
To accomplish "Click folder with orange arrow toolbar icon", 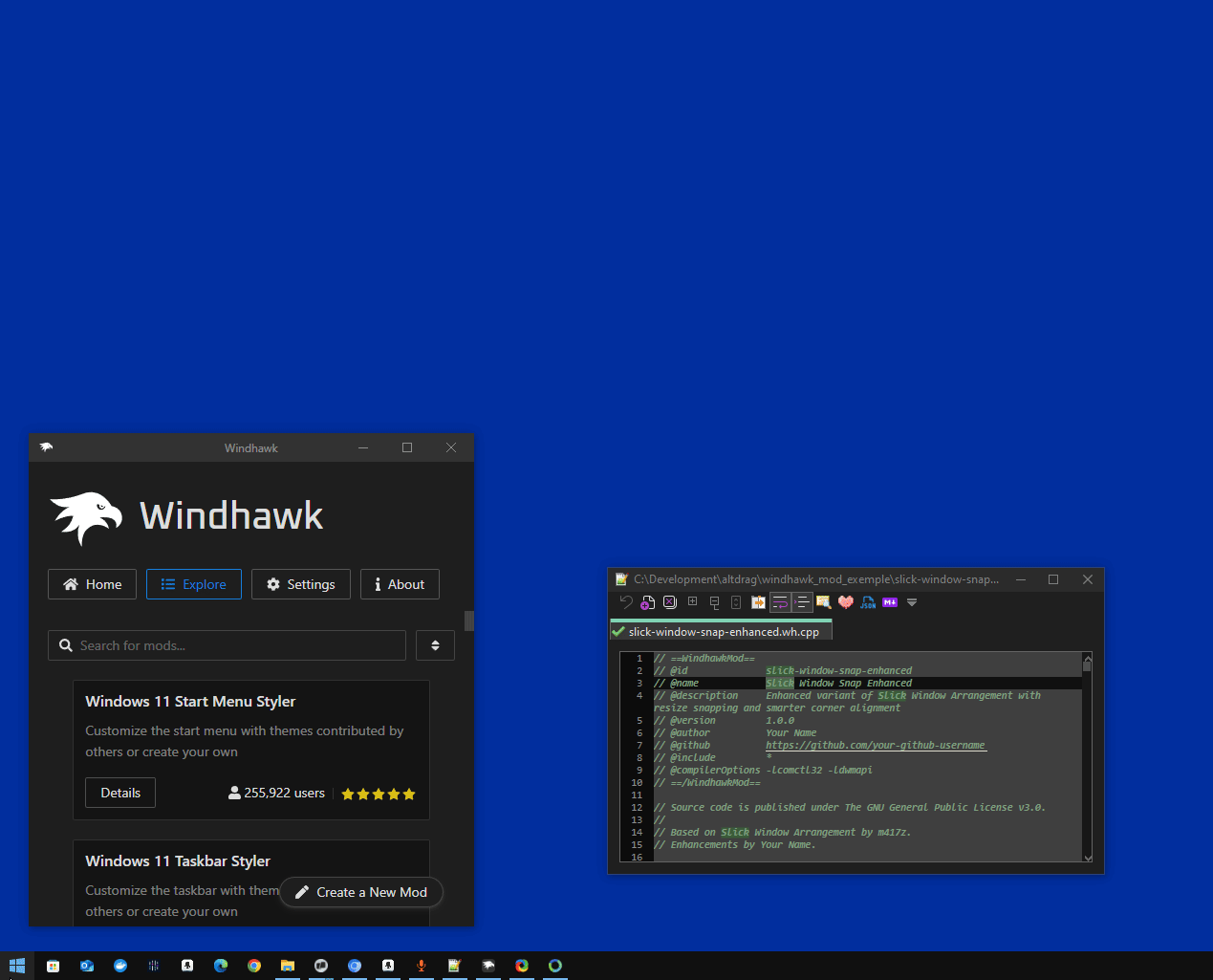I will click(758, 602).
